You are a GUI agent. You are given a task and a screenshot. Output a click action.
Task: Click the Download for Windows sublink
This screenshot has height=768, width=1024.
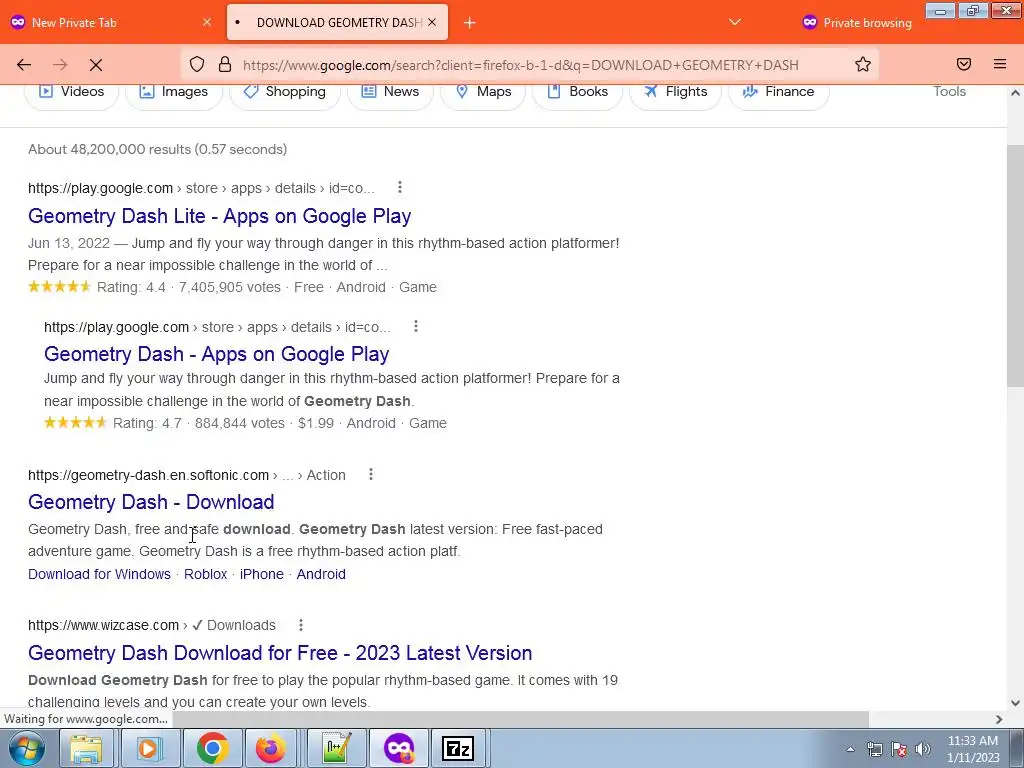click(99, 574)
